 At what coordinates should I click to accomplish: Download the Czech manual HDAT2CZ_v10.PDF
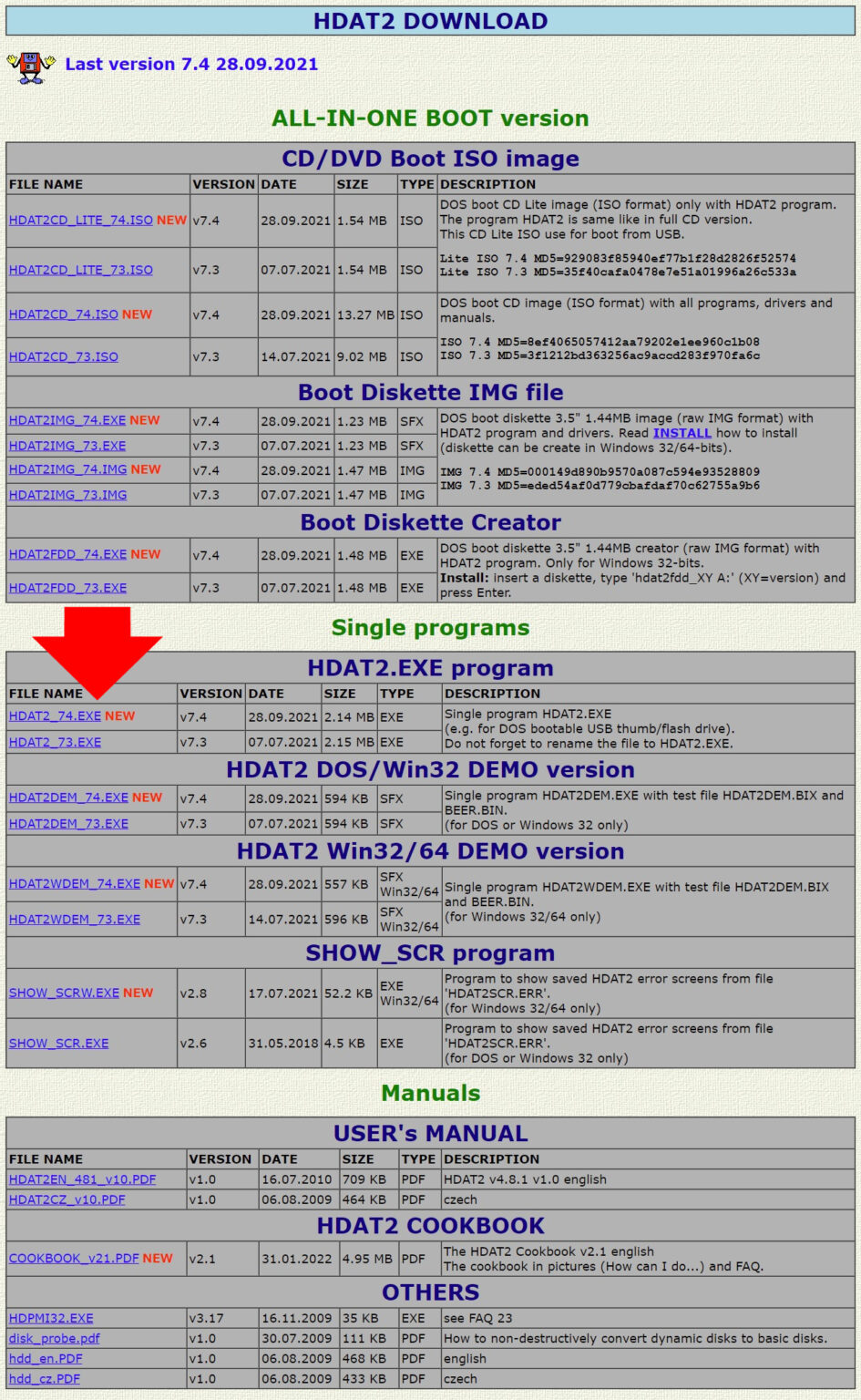(66, 1199)
